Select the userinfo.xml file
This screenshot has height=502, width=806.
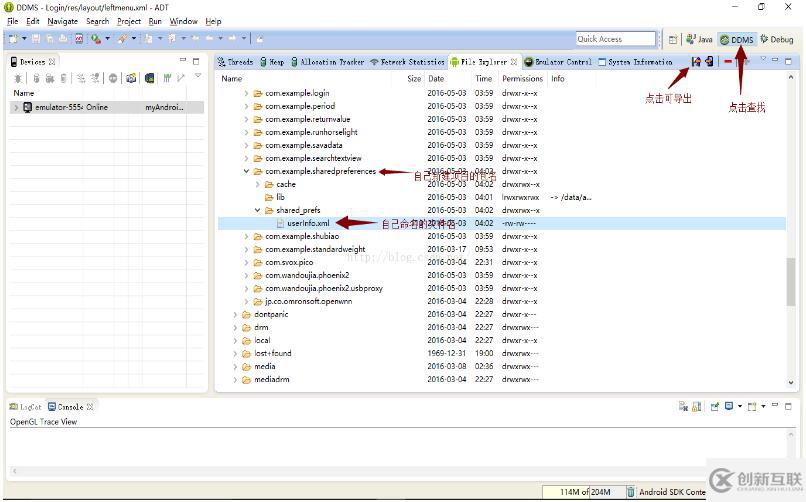[308, 223]
